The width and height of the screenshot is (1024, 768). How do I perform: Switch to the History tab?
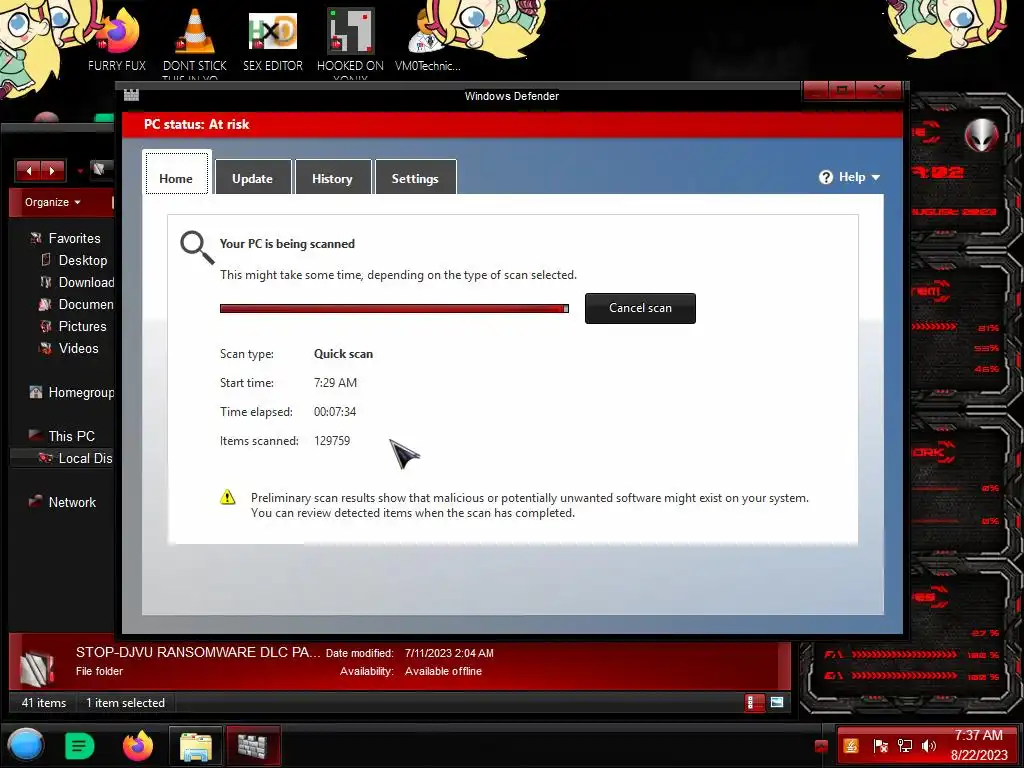(332, 177)
